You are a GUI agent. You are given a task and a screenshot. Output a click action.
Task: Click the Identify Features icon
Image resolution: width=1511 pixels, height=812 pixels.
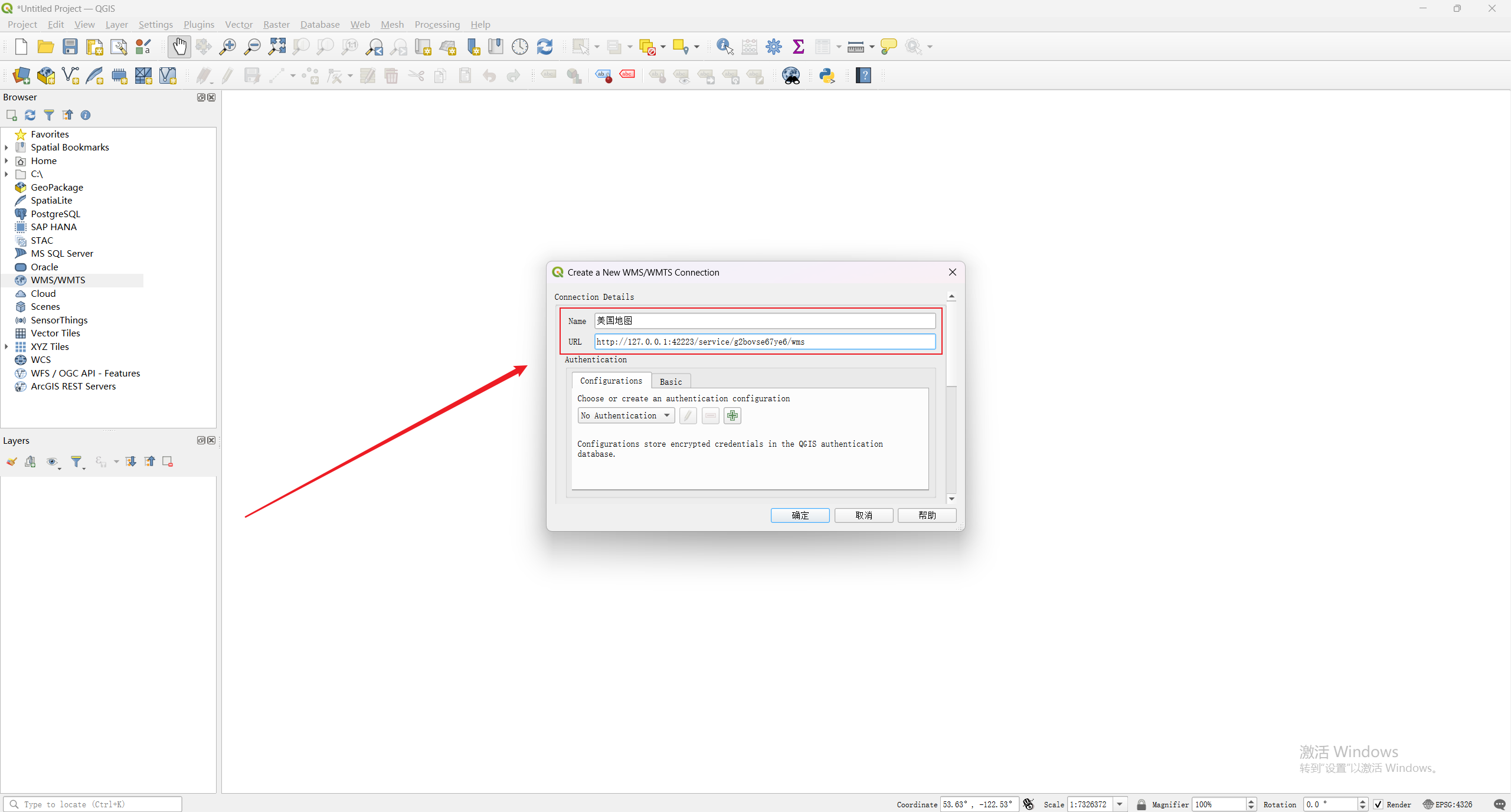point(724,47)
